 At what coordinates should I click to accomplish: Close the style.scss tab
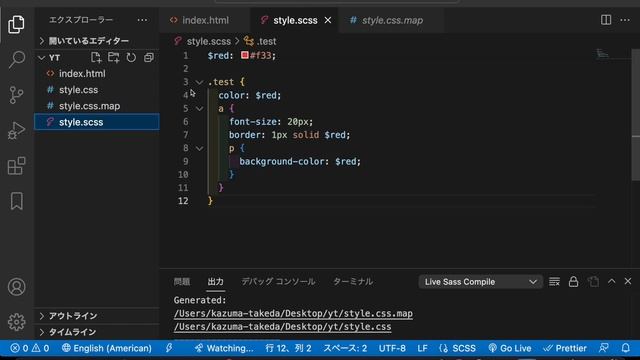tap(328, 20)
